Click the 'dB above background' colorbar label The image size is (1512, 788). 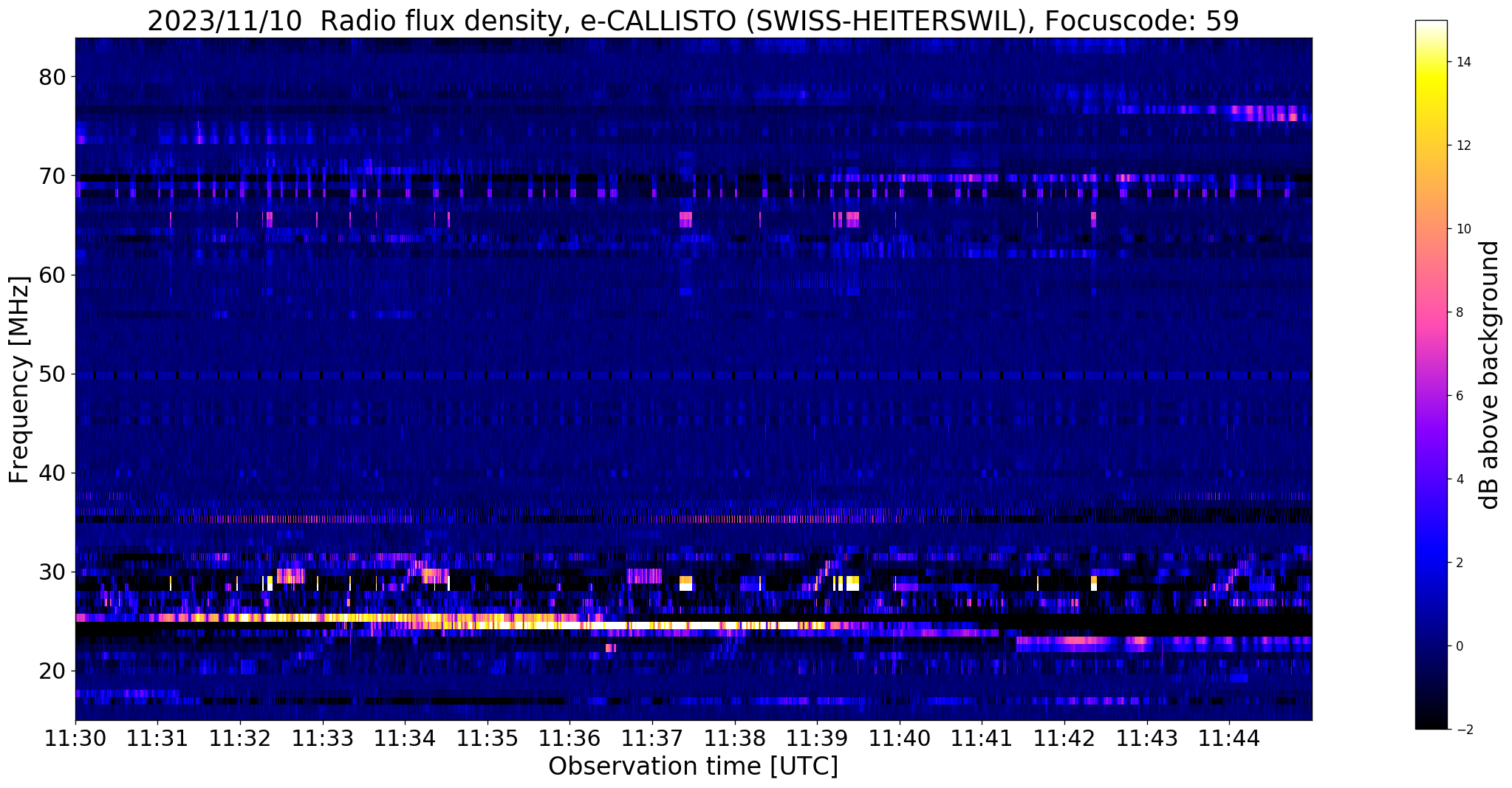tap(1490, 375)
